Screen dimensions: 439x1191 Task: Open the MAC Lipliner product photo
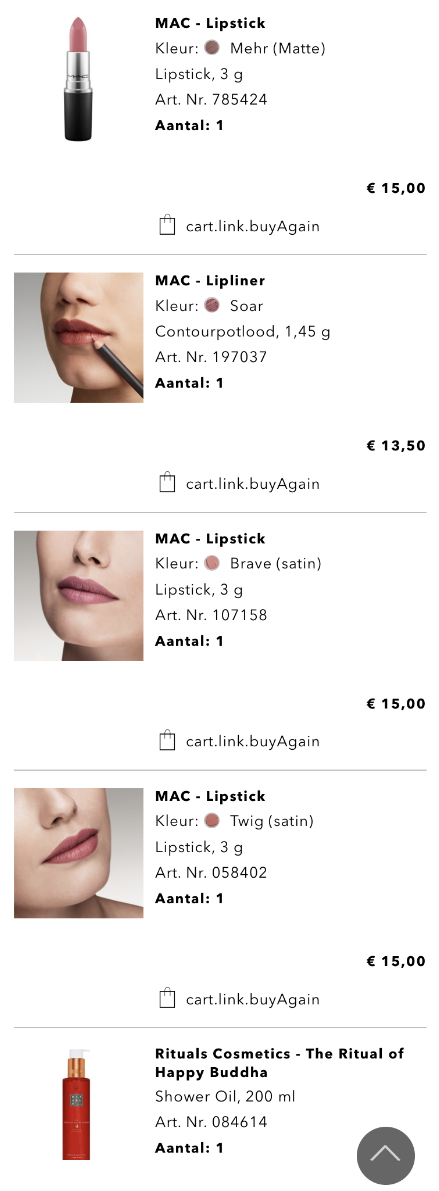(78, 337)
